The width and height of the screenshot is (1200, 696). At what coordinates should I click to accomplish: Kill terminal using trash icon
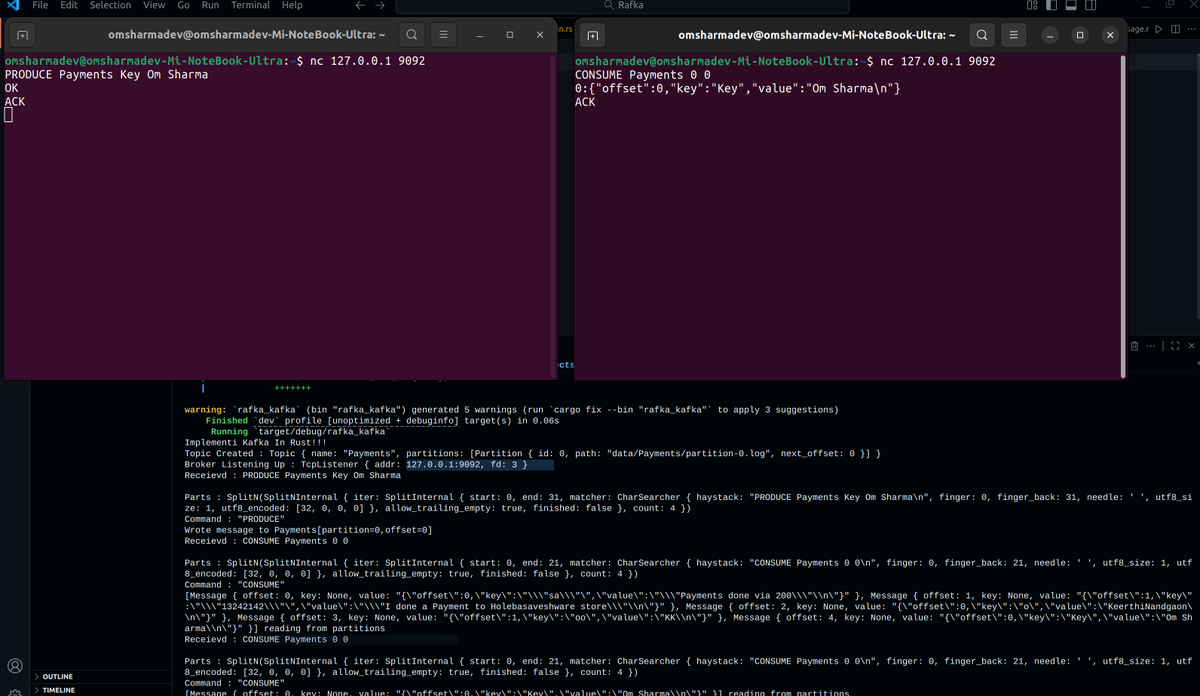tap(1134, 346)
